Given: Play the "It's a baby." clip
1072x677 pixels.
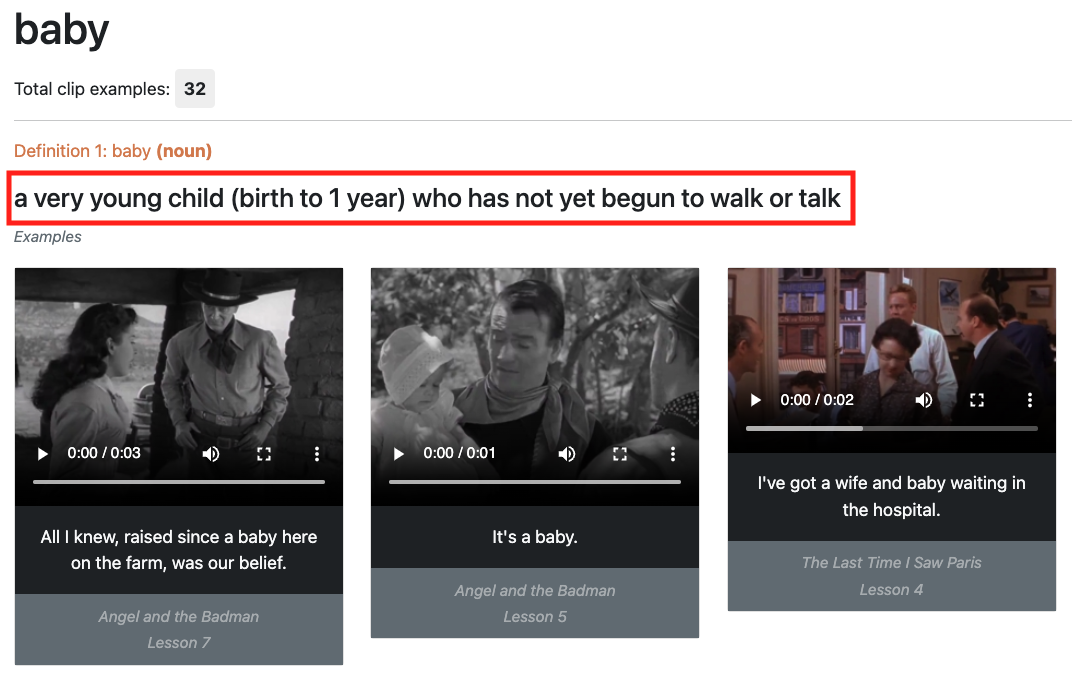Looking at the screenshot, I should (399, 453).
